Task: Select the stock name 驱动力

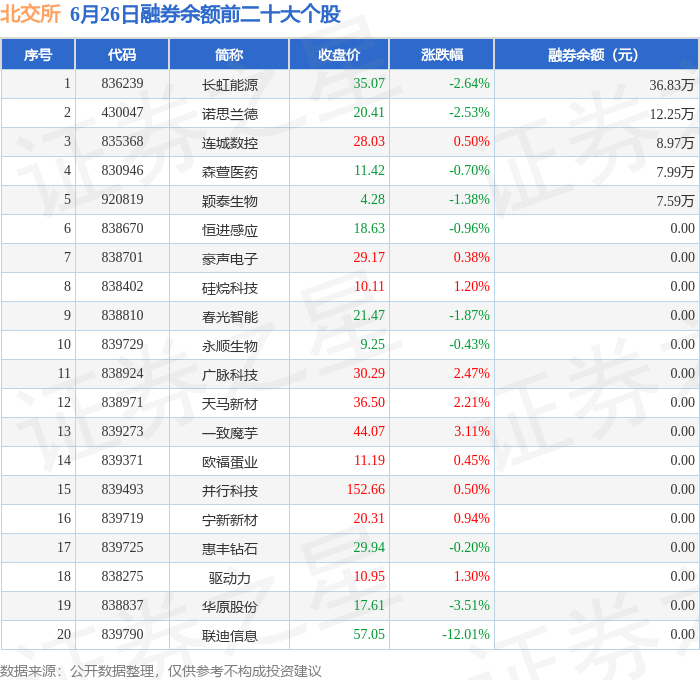Action: pos(229,578)
